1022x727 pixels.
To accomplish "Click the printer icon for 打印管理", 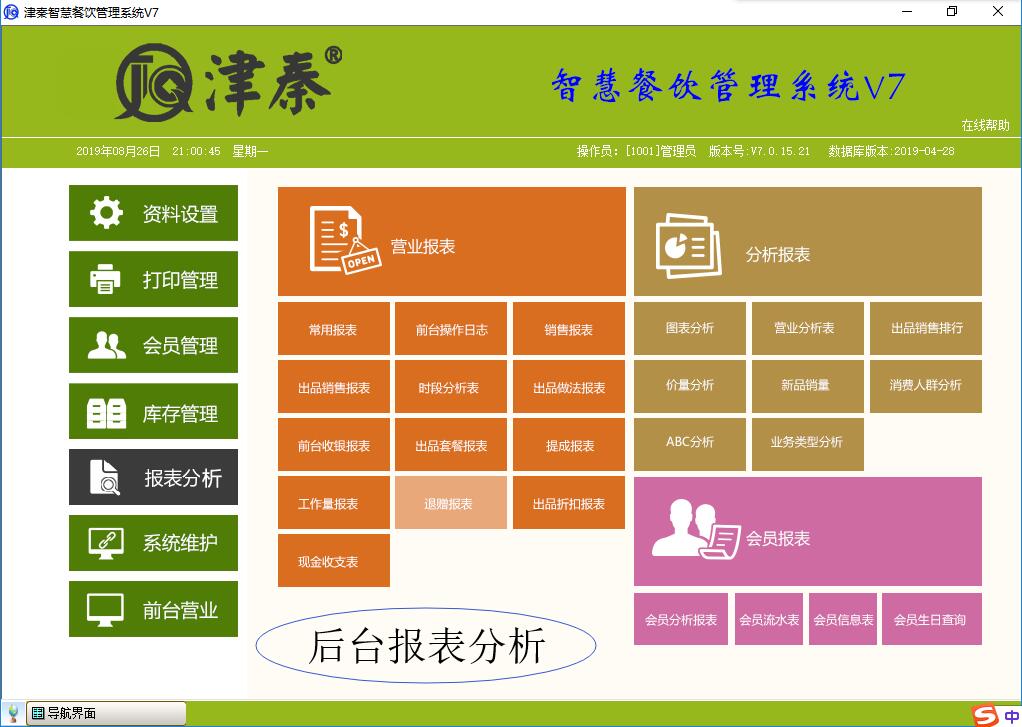I will click(106, 279).
